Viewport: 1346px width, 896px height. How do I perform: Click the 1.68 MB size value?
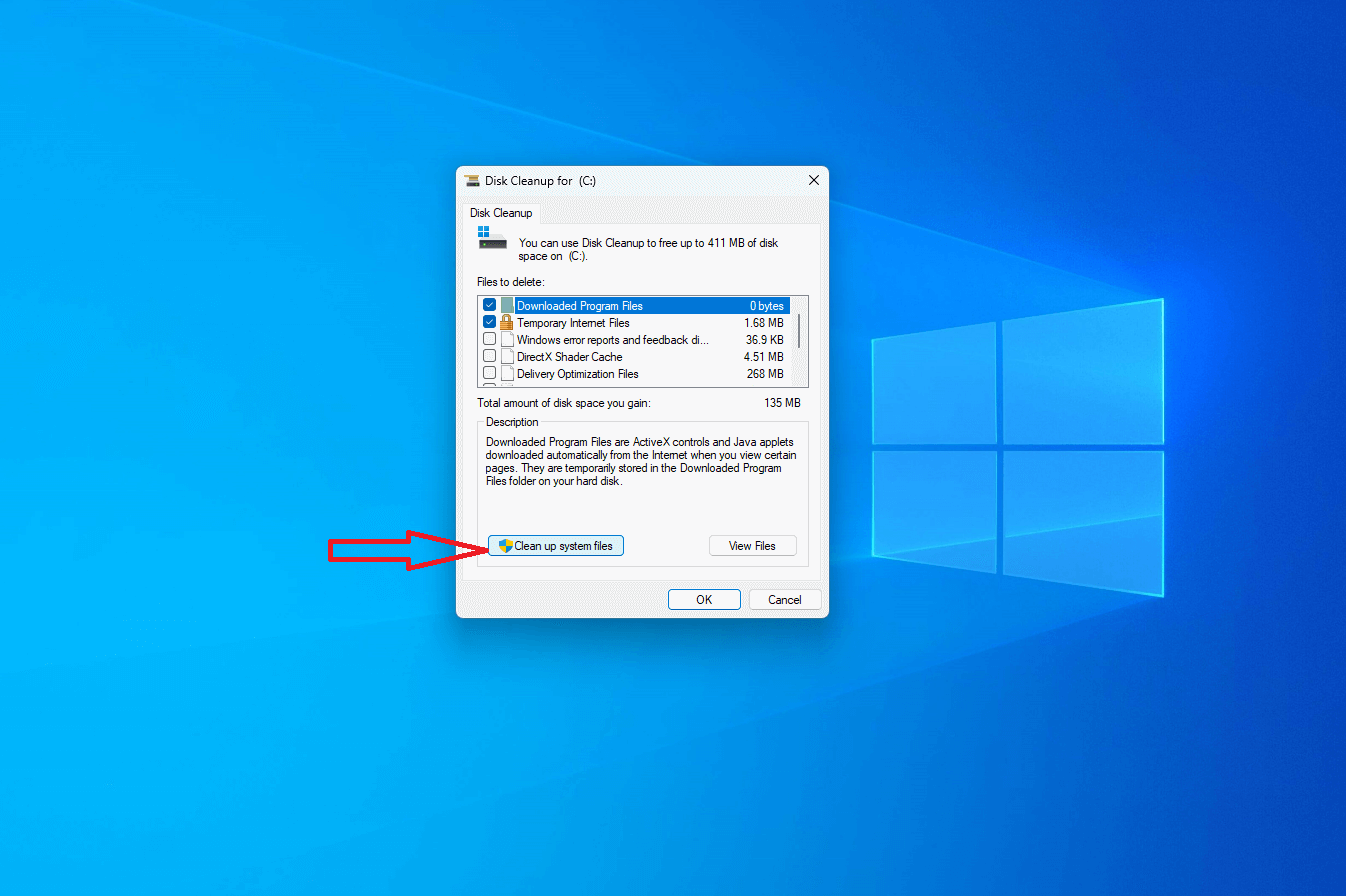pos(764,323)
